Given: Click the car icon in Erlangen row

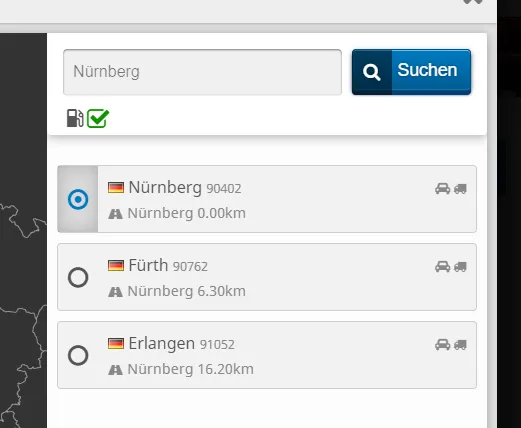Looking at the screenshot, I should tap(442, 345).
